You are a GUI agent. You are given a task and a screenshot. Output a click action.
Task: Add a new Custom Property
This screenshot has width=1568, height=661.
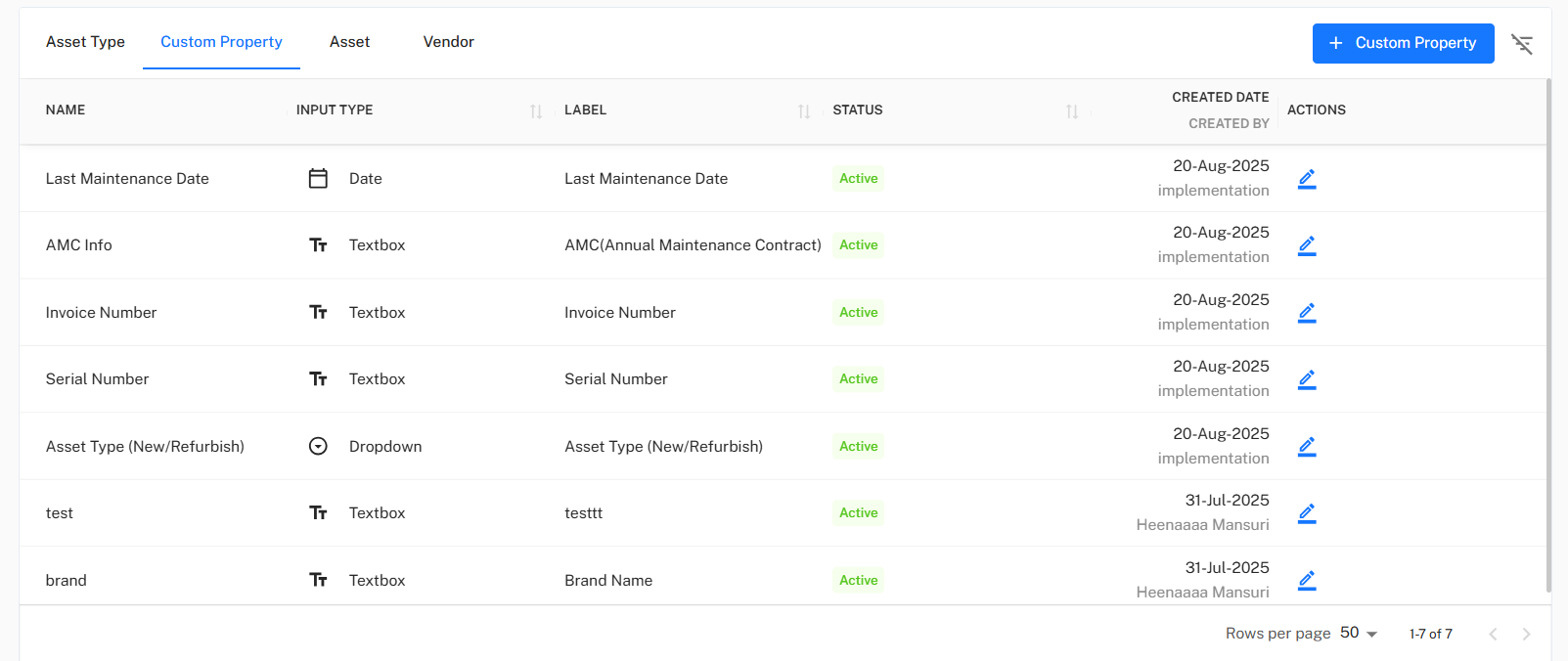coord(1403,43)
